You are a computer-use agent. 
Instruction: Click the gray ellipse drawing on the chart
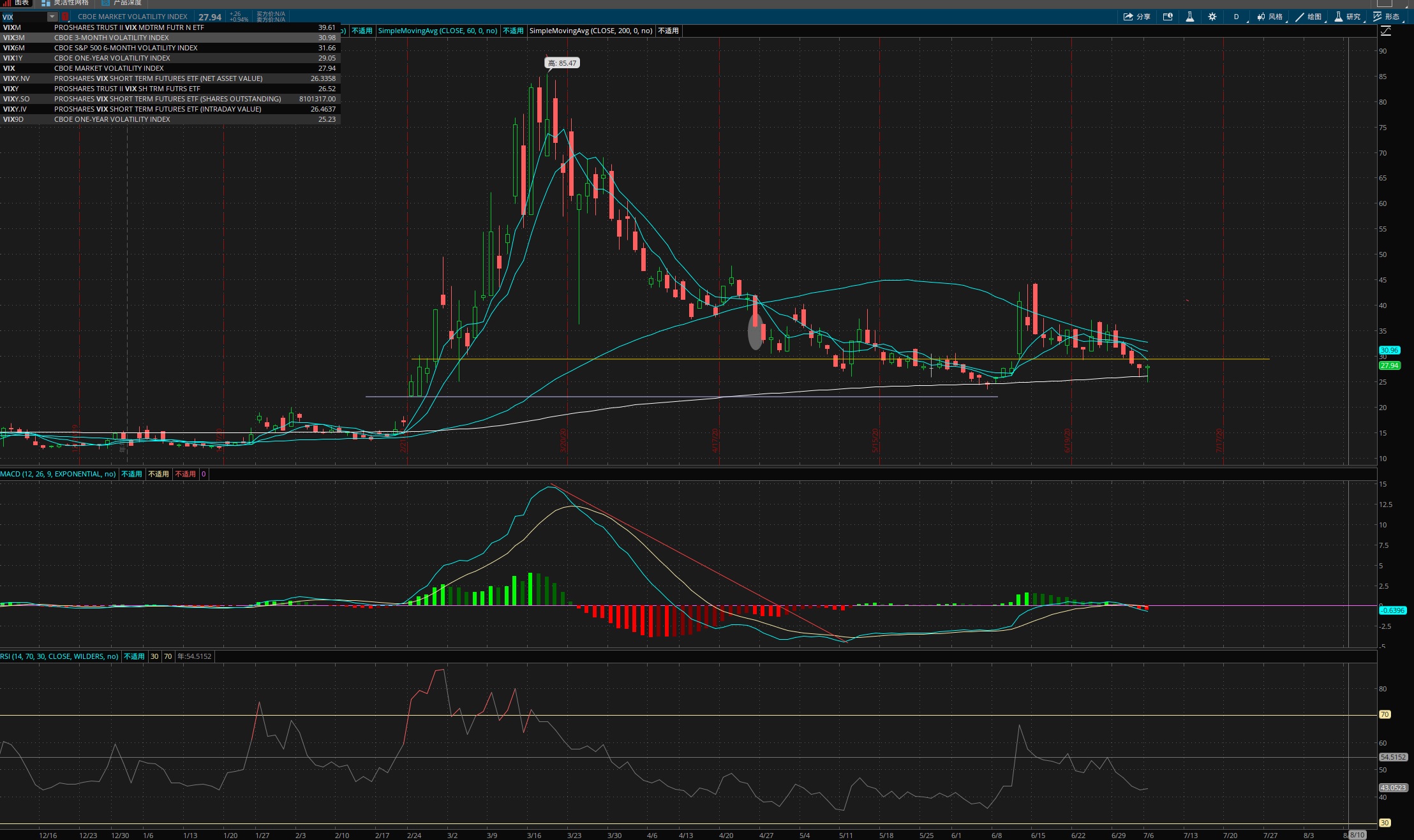point(755,332)
